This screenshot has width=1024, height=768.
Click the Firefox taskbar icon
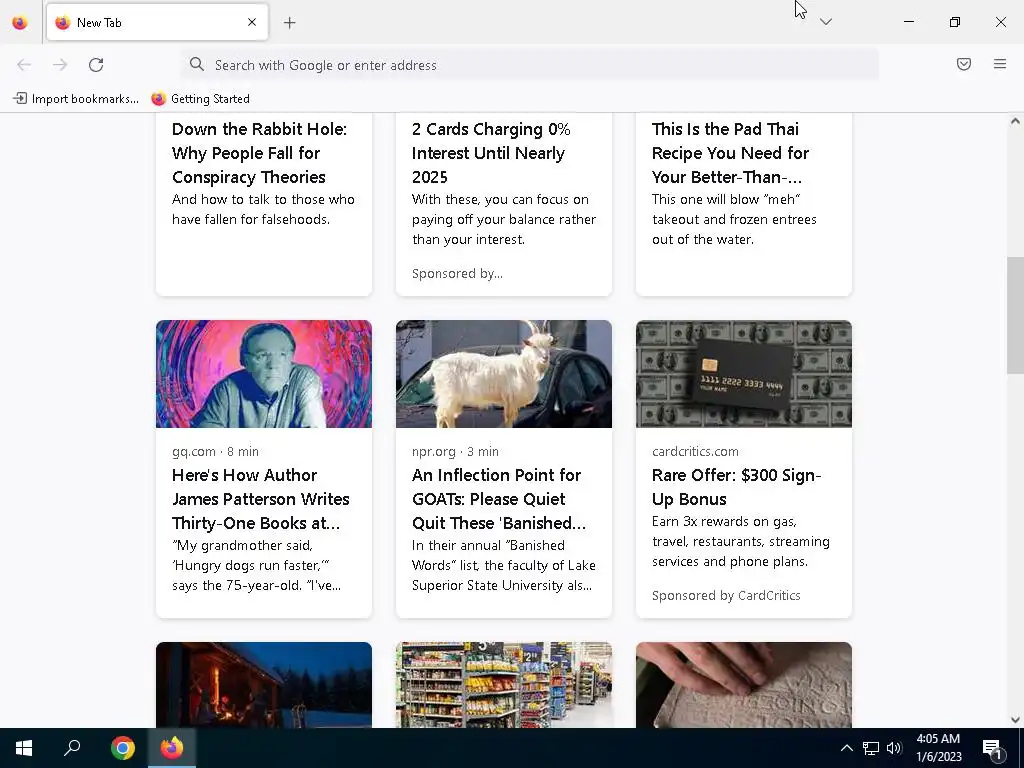click(x=172, y=748)
